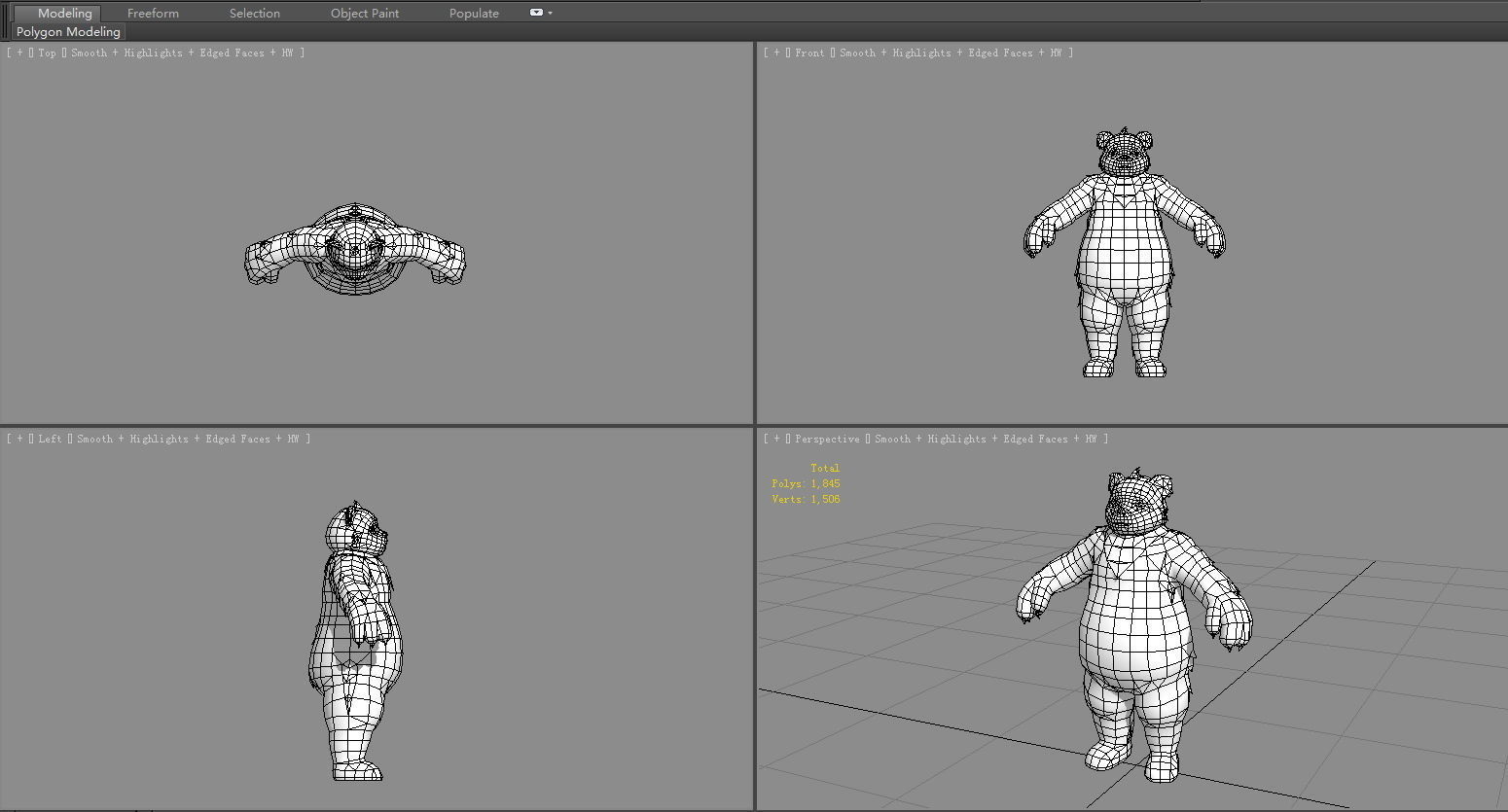Click the Front viewport view label
The image size is (1508, 812).
pos(809,53)
